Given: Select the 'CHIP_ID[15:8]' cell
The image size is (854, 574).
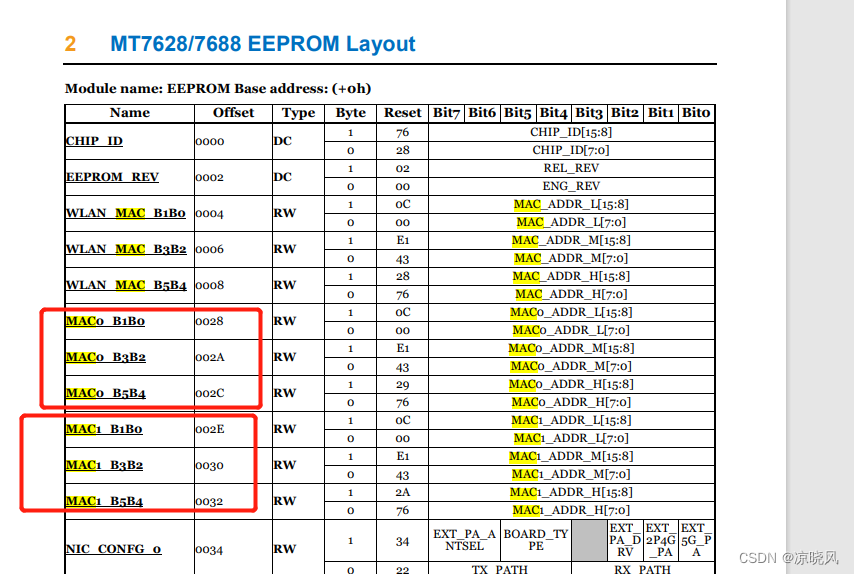Looking at the screenshot, I should (x=571, y=132).
